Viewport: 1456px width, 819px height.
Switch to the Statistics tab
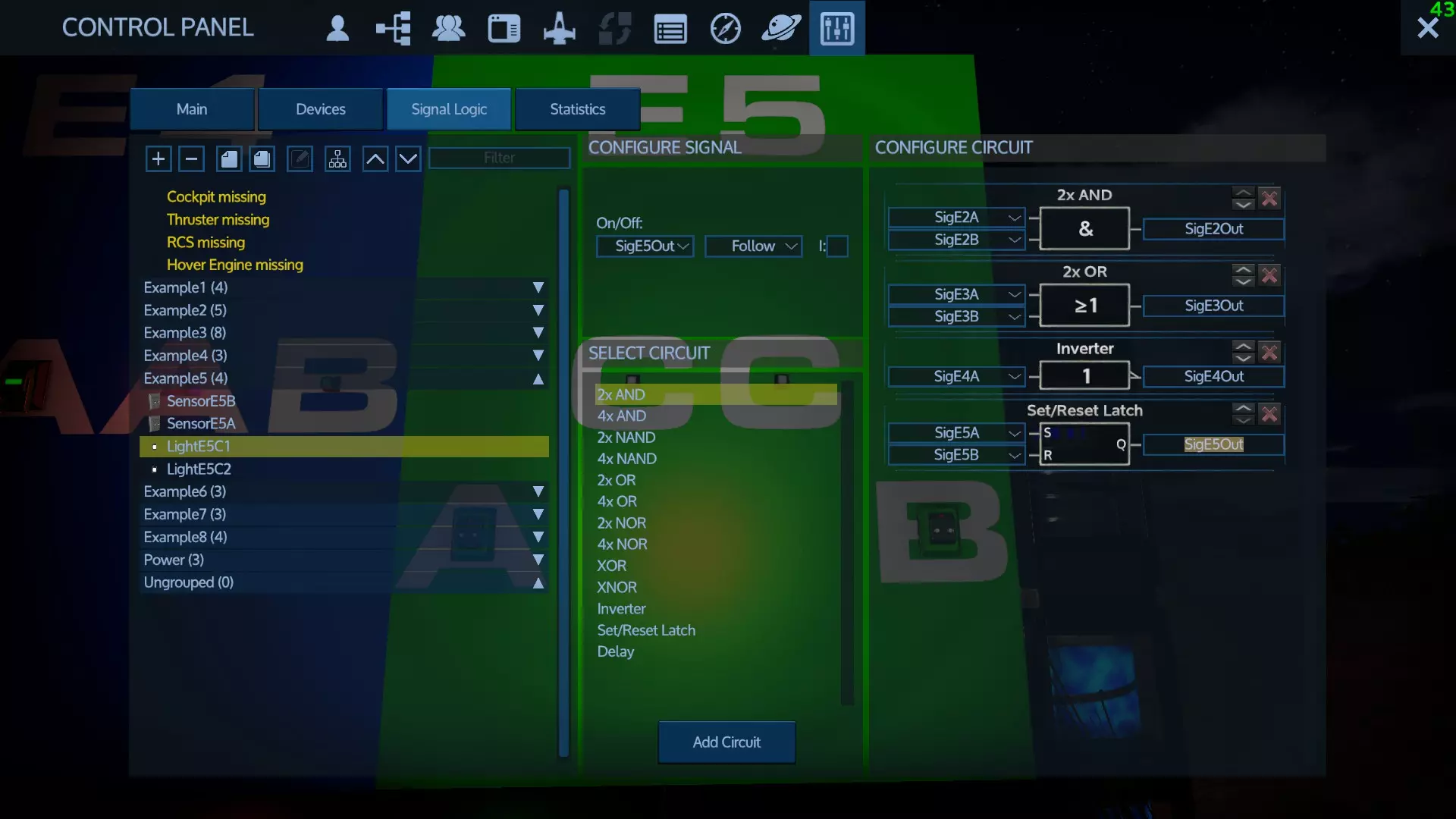pos(577,109)
